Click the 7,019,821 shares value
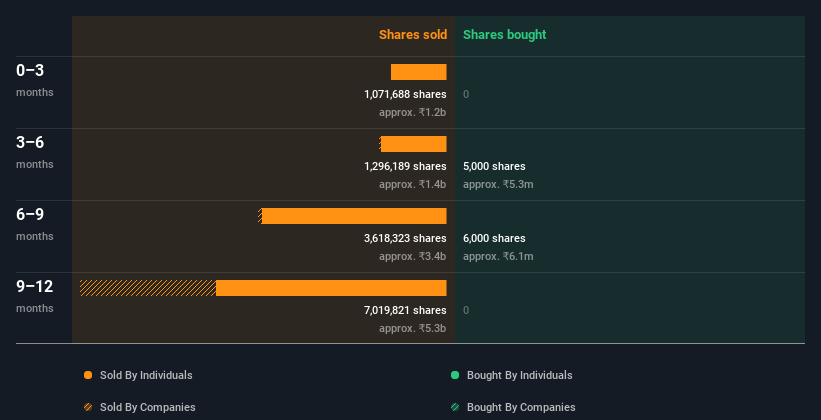 405,311
